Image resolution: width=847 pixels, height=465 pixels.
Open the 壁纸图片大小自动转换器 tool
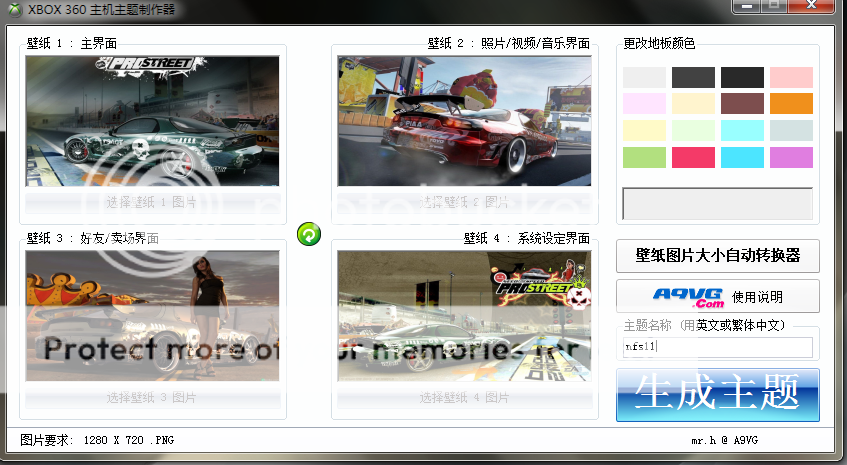click(718, 255)
